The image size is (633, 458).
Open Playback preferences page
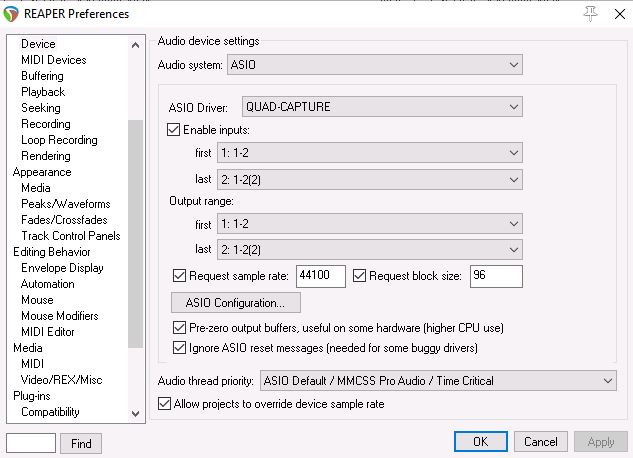click(x=43, y=92)
